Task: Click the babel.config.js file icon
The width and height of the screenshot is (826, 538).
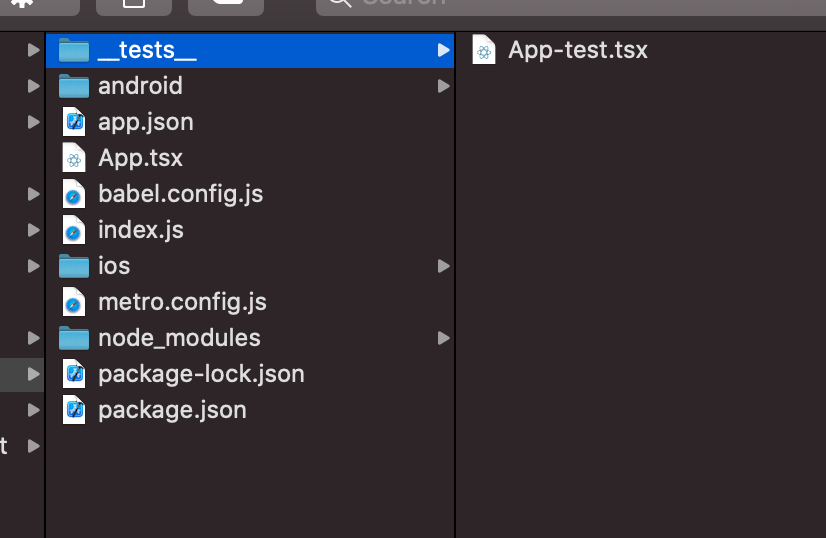Action: click(x=74, y=194)
